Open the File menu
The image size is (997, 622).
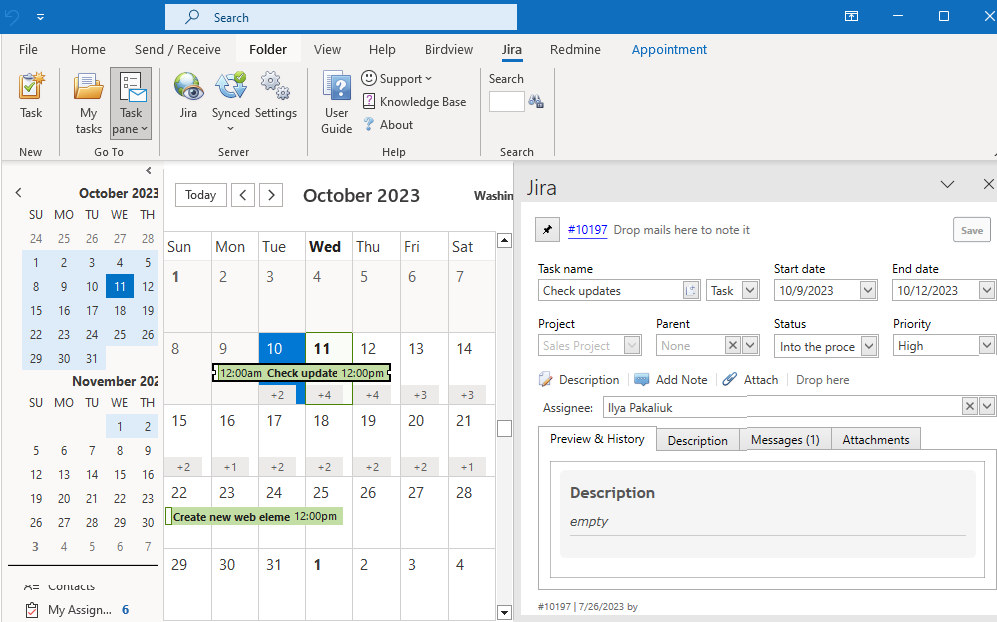28,49
